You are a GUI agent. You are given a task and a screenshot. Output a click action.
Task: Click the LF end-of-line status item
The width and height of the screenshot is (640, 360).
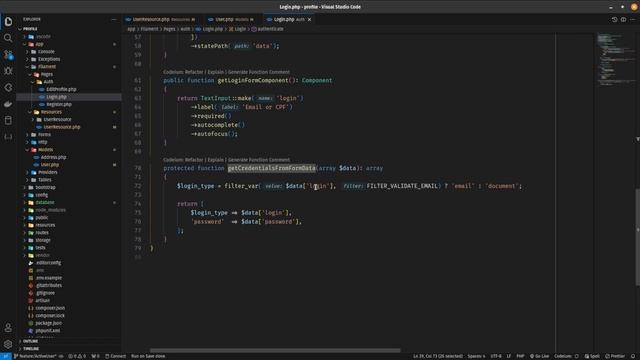tap(509, 356)
